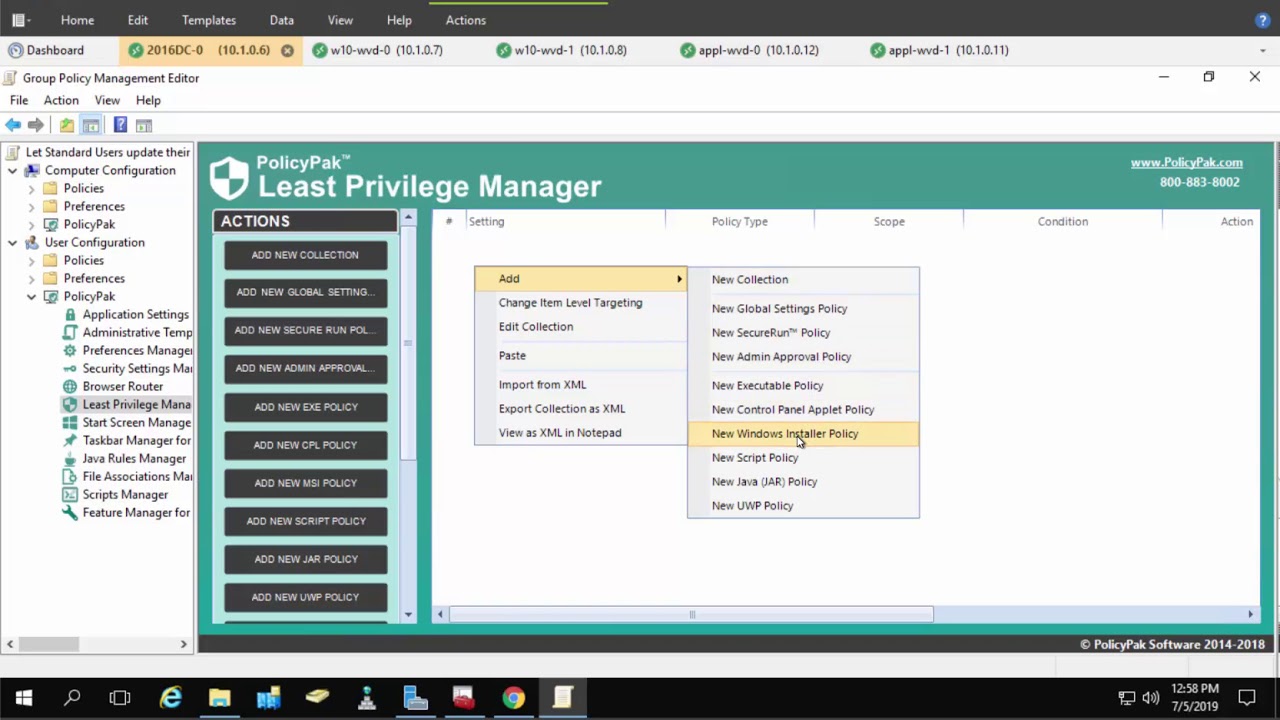This screenshot has width=1280, height=720.
Task: Click the Condition column header
Action: 1062,222
